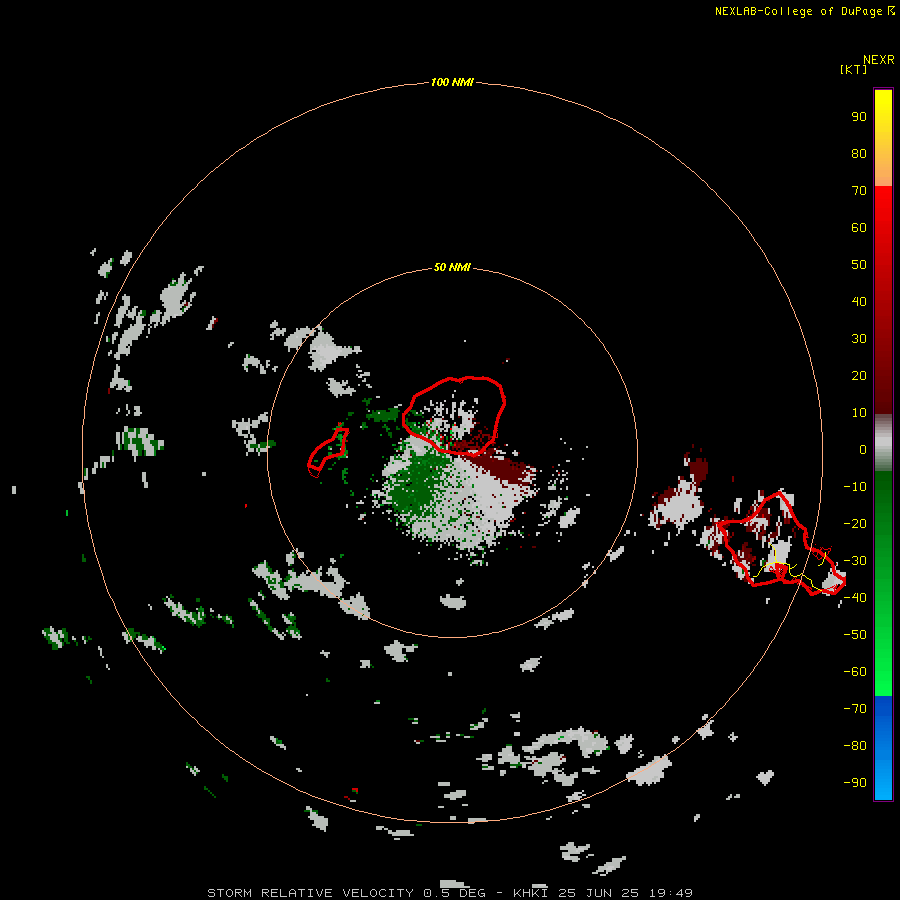Click the 100 NMI range ring label
The image size is (900, 900).
click(452, 82)
